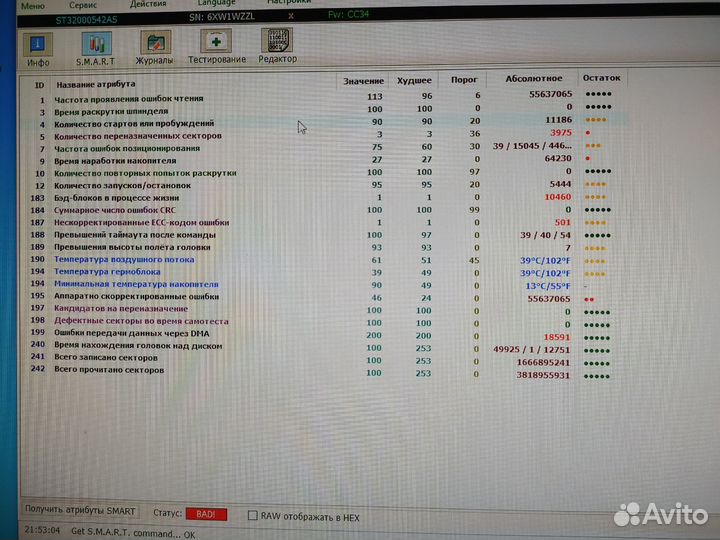Click the red BAD! status indicator

(206, 514)
